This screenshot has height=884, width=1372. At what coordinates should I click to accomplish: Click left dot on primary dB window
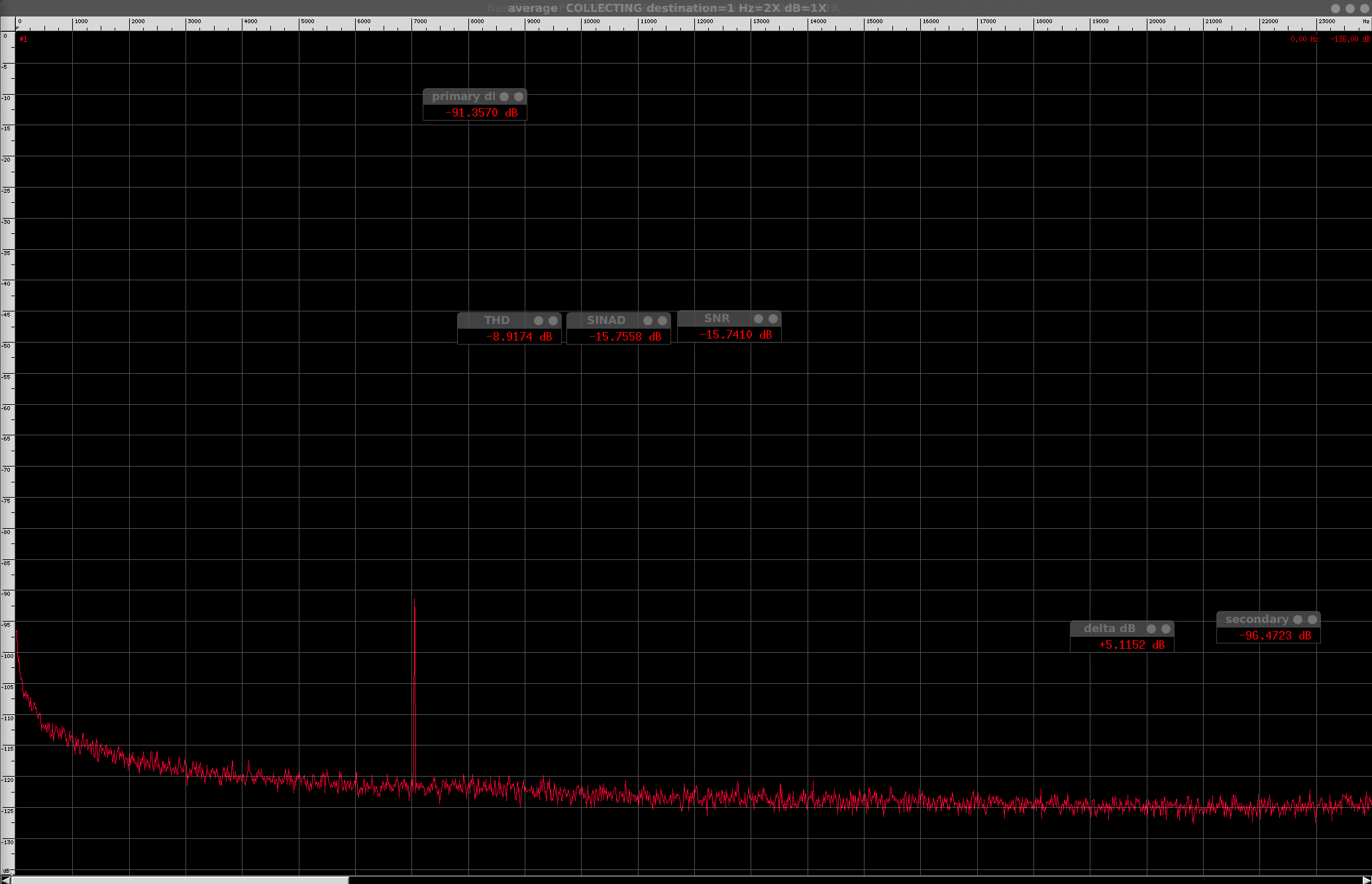(504, 97)
